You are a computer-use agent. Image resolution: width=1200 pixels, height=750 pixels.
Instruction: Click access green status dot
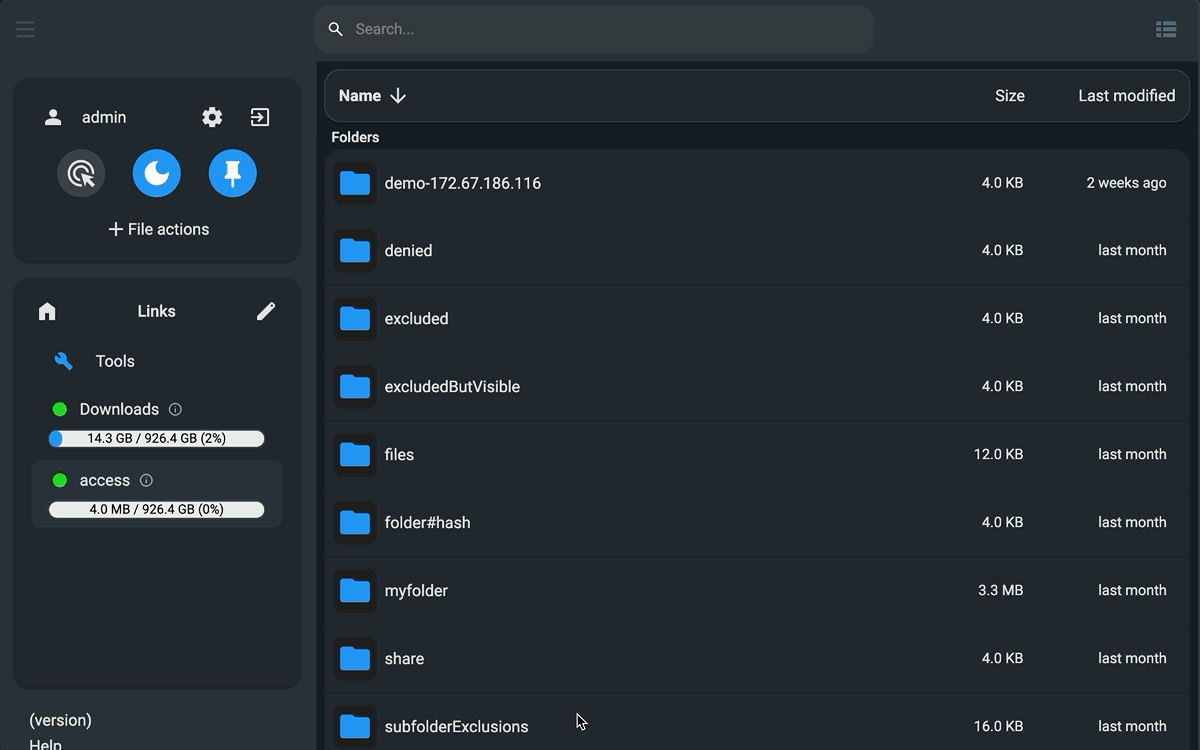pos(59,480)
